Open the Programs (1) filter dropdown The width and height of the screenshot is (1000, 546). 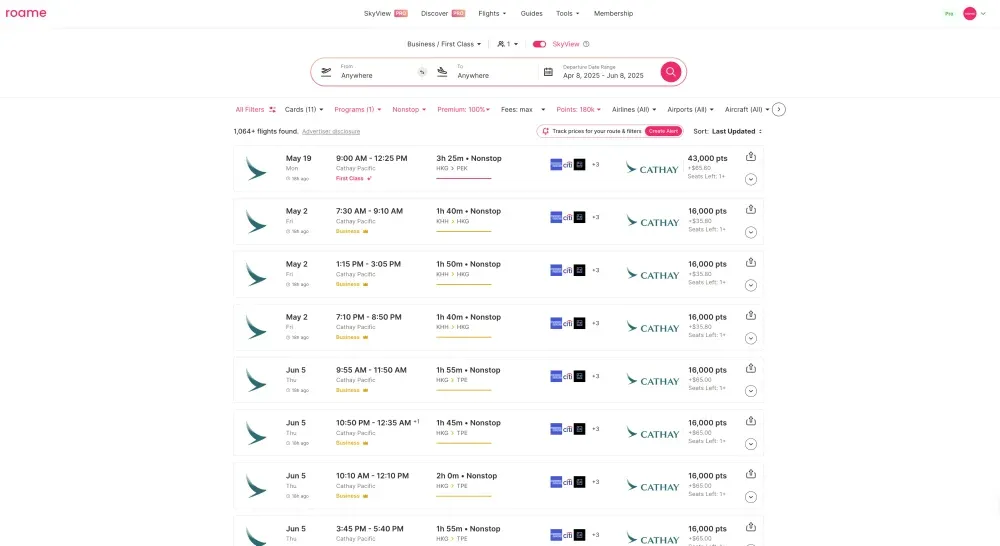click(354, 109)
